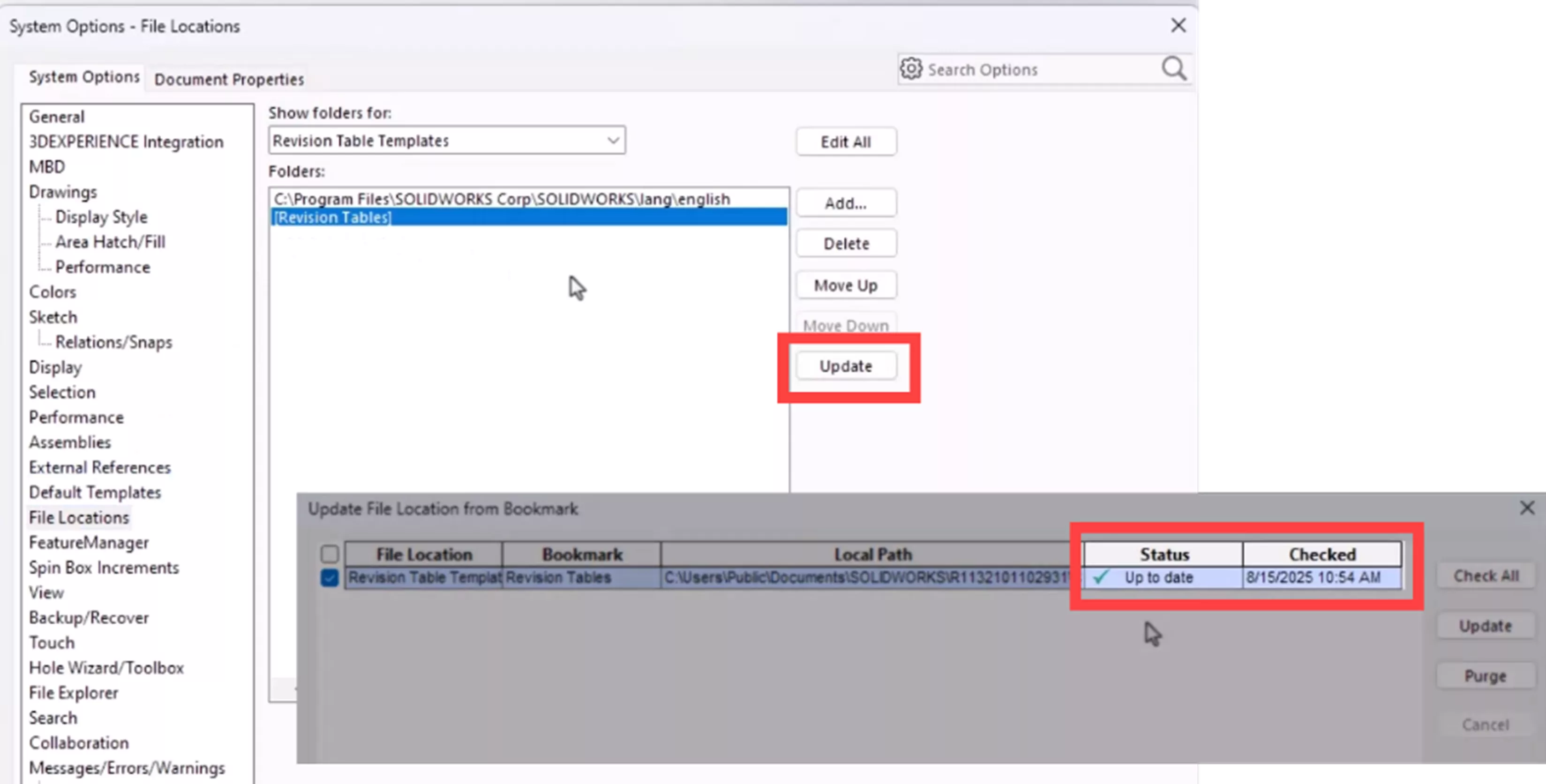Delete the selected folder path
The image size is (1546, 784).
(x=846, y=243)
